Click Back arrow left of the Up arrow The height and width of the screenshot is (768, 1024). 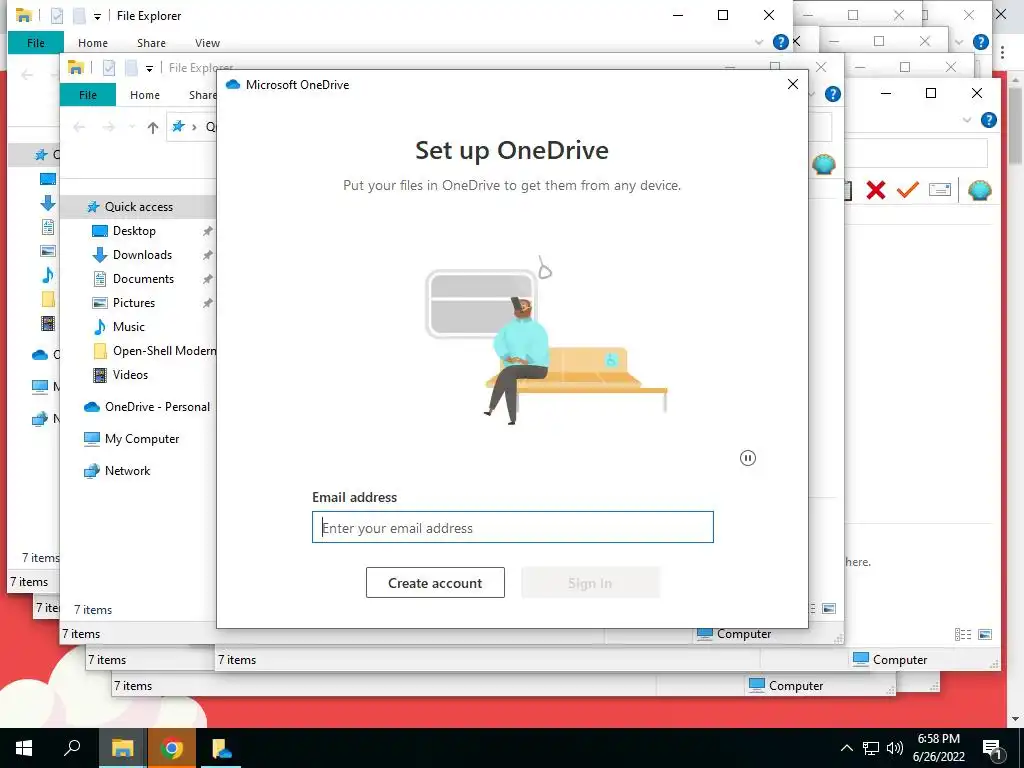pyautogui.click(x=79, y=127)
